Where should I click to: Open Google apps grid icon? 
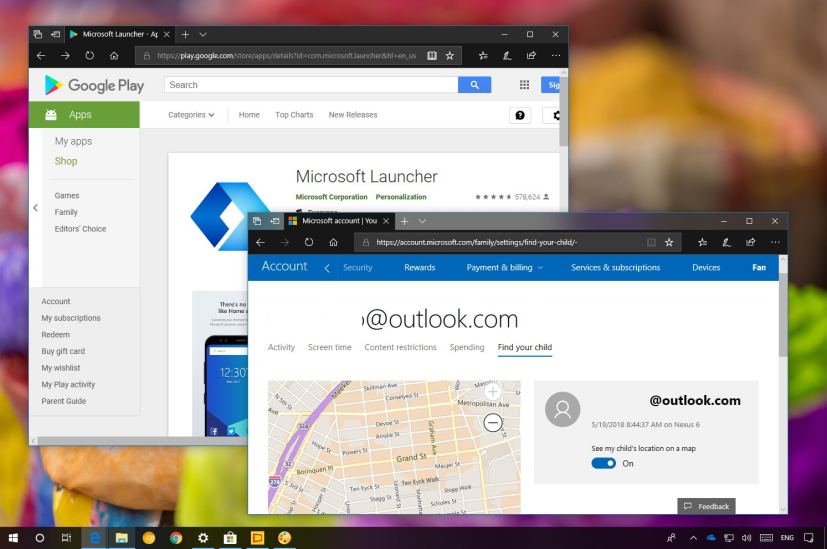click(x=524, y=85)
